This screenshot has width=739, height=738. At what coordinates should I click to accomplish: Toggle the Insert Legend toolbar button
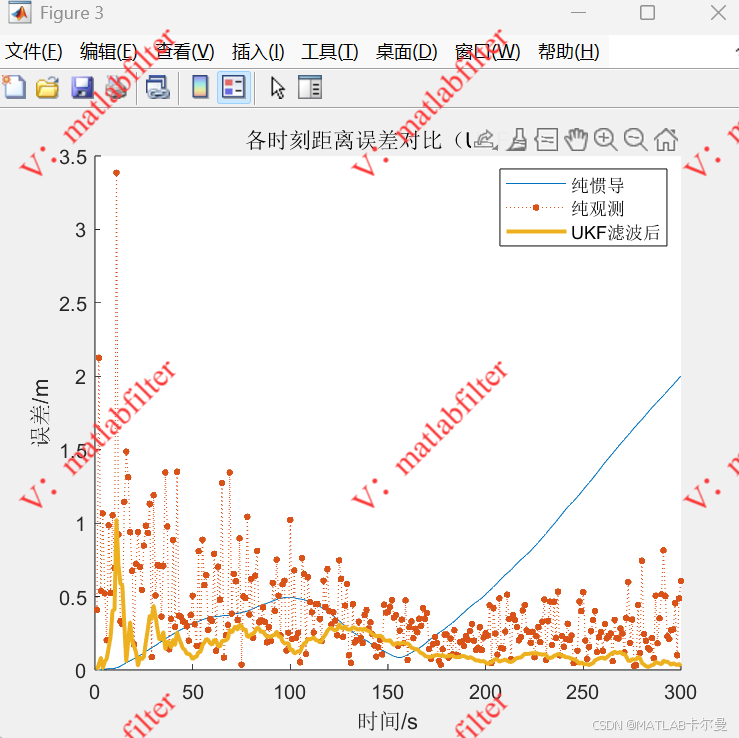(x=234, y=87)
